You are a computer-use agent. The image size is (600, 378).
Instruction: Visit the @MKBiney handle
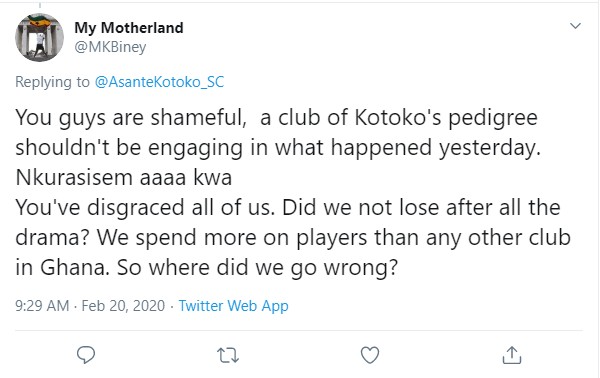(110, 47)
